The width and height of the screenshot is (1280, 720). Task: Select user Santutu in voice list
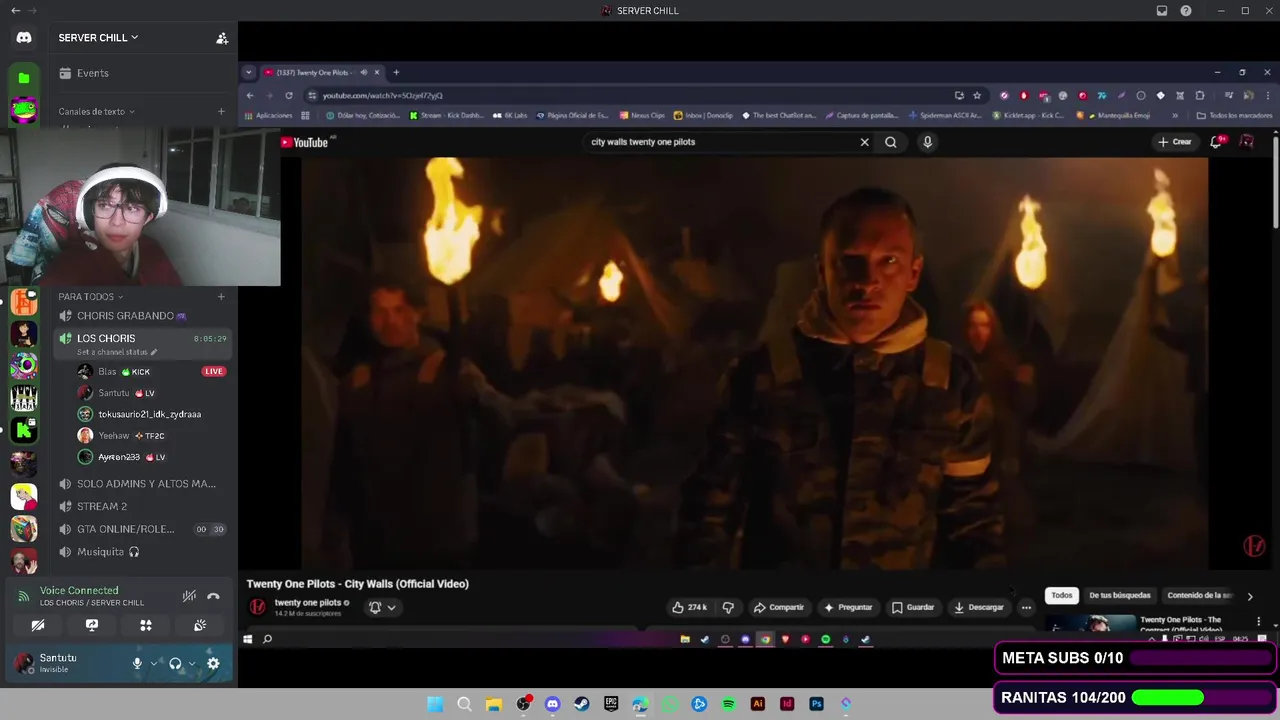click(x=114, y=393)
